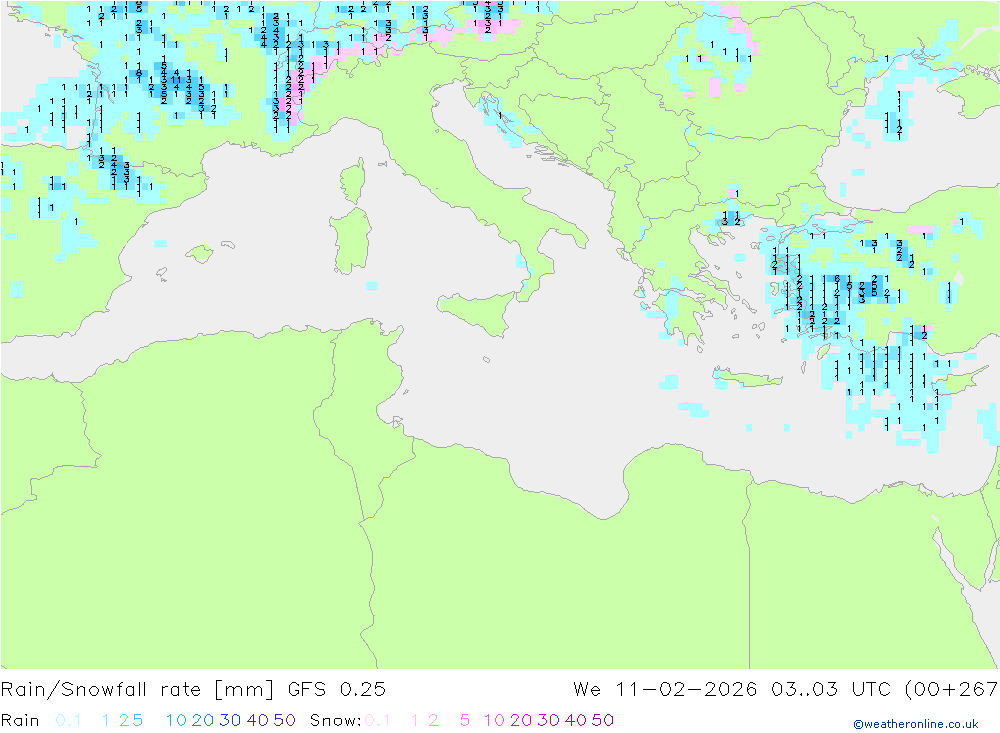Pick the Rain legend value 40
Image resolution: width=1000 pixels, height=733 pixels.
click(x=258, y=720)
